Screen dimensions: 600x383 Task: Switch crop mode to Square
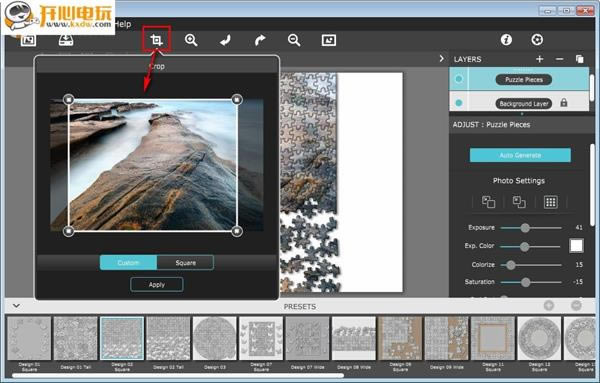click(x=185, y=262)
